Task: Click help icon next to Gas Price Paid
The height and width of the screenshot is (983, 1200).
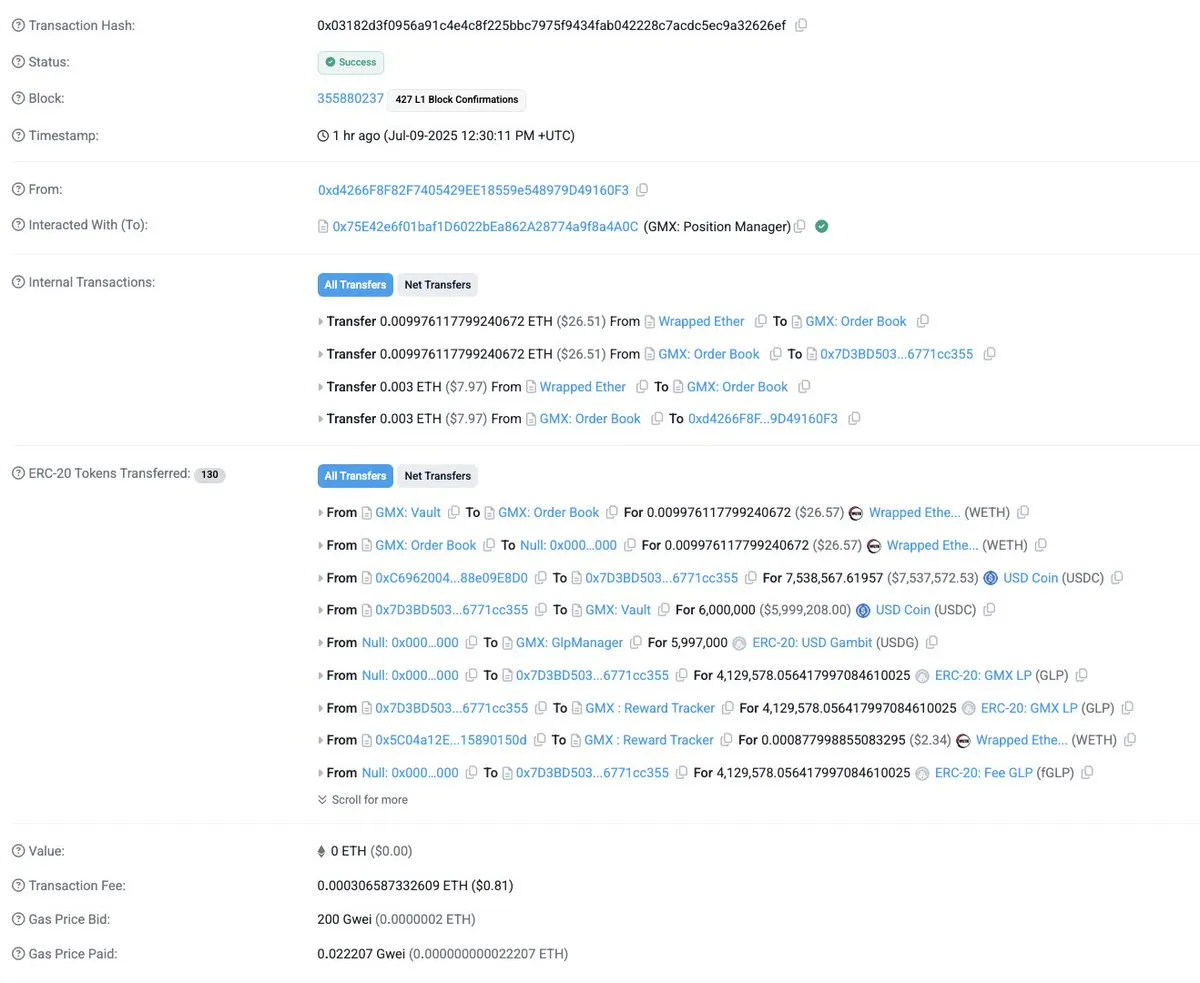Action: 18,954
